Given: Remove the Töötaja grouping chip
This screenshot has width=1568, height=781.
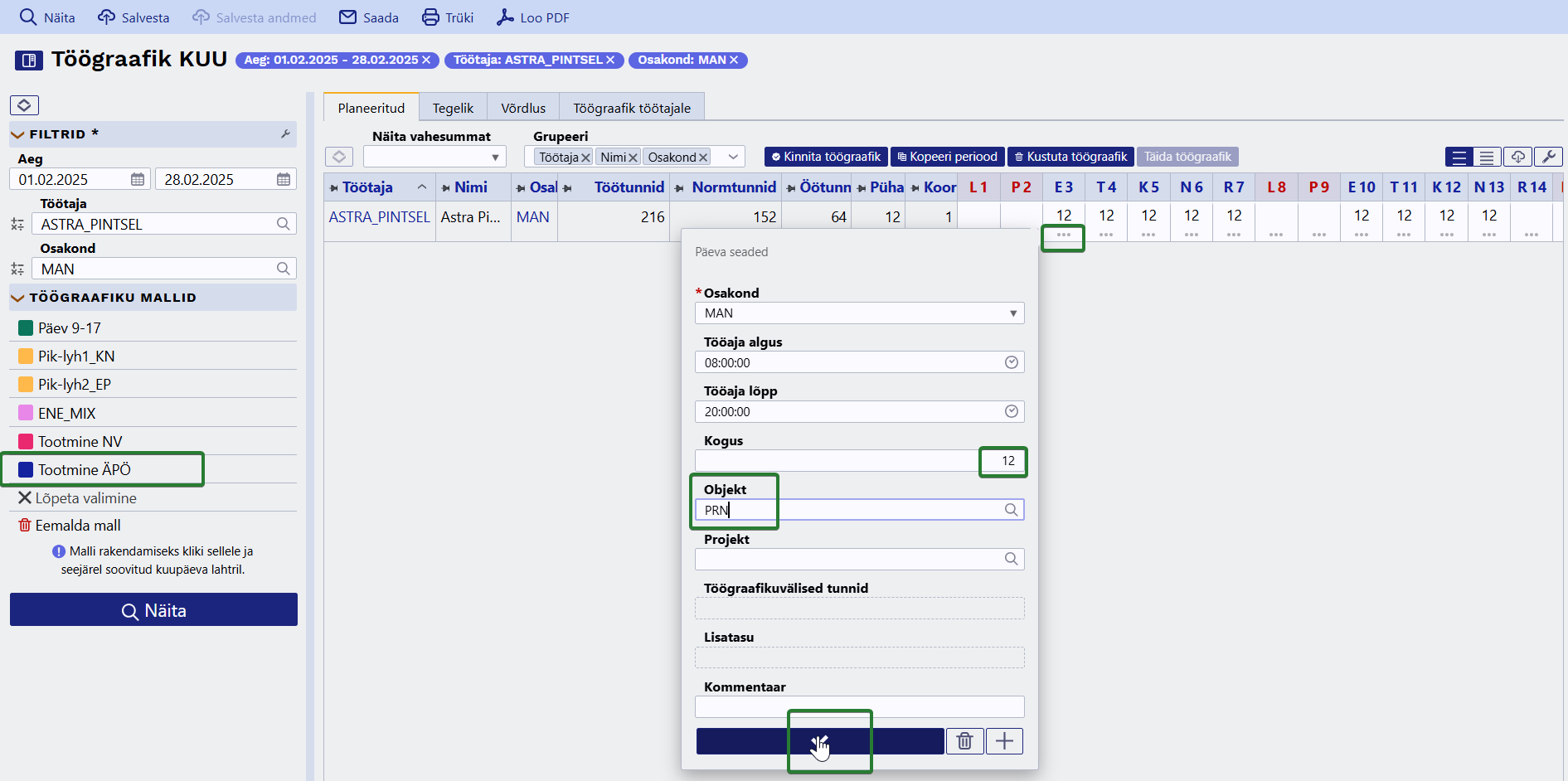Looking at the screenshot, I should pos(585,158).
